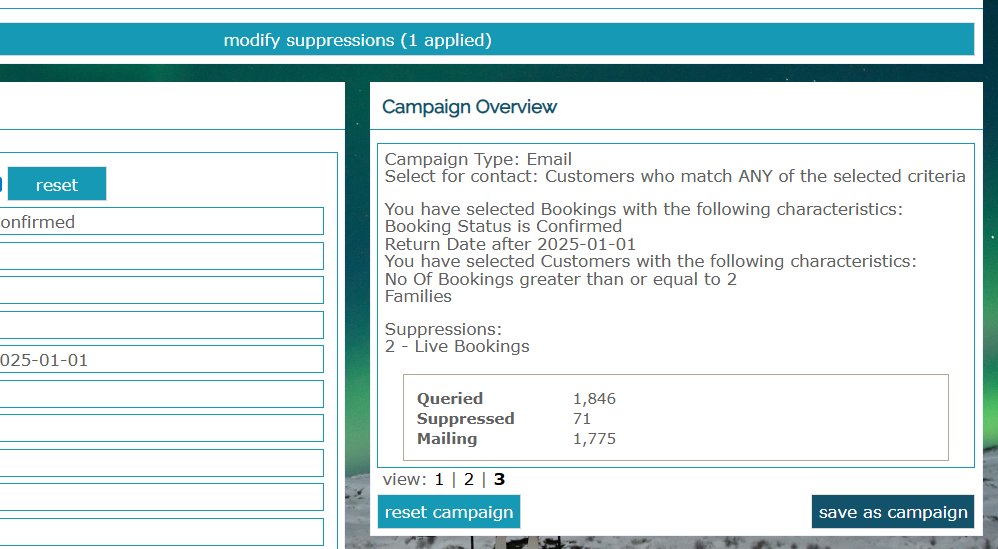Select the empty field directly below the Confirmed field
998x549 pixels.
point(162,256)
